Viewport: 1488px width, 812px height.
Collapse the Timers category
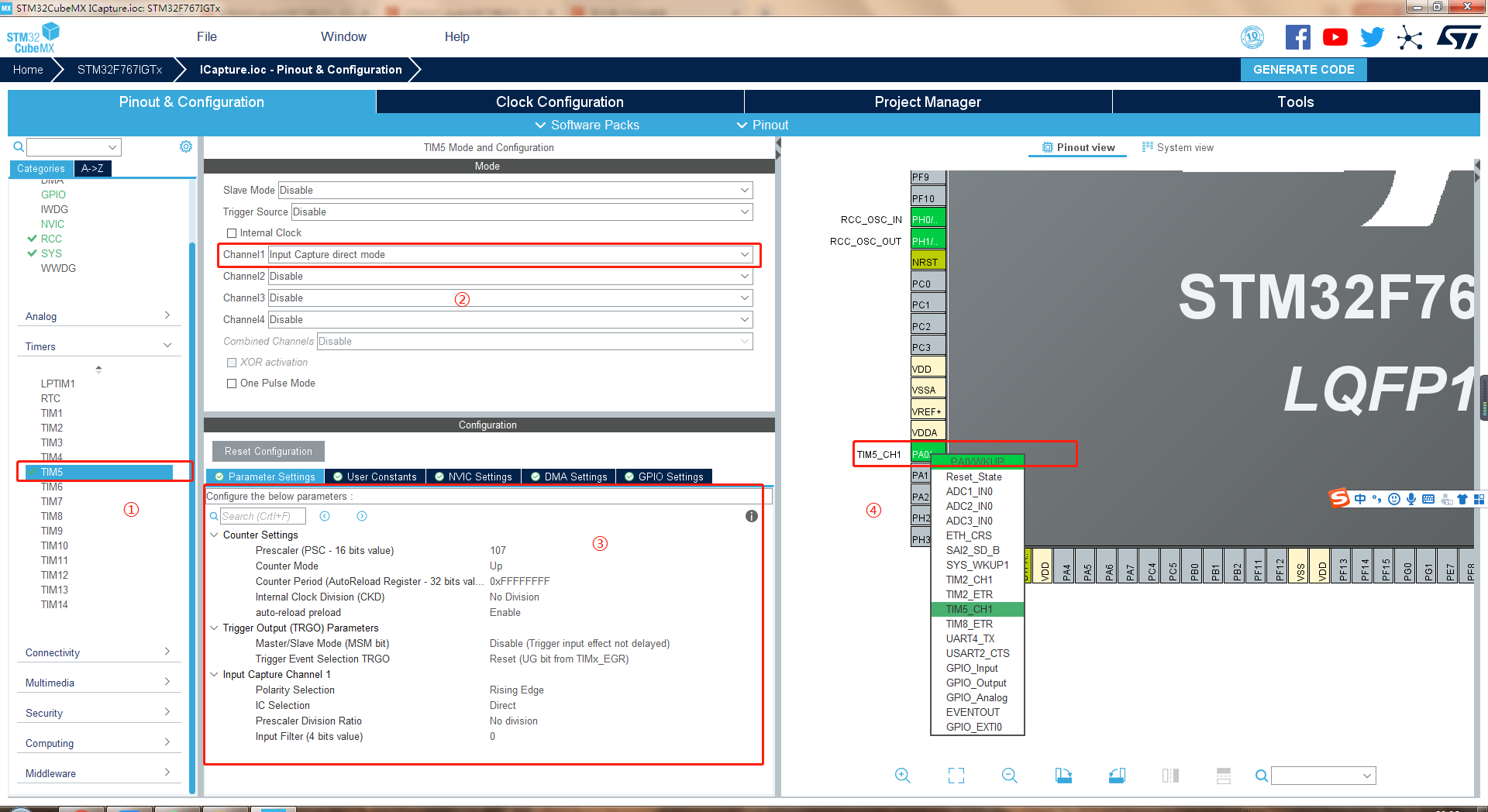(98, 346)
